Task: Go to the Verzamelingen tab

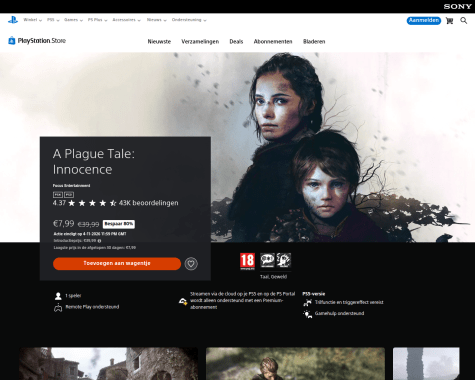Action: pyautogui.click(x=200, y=42)
